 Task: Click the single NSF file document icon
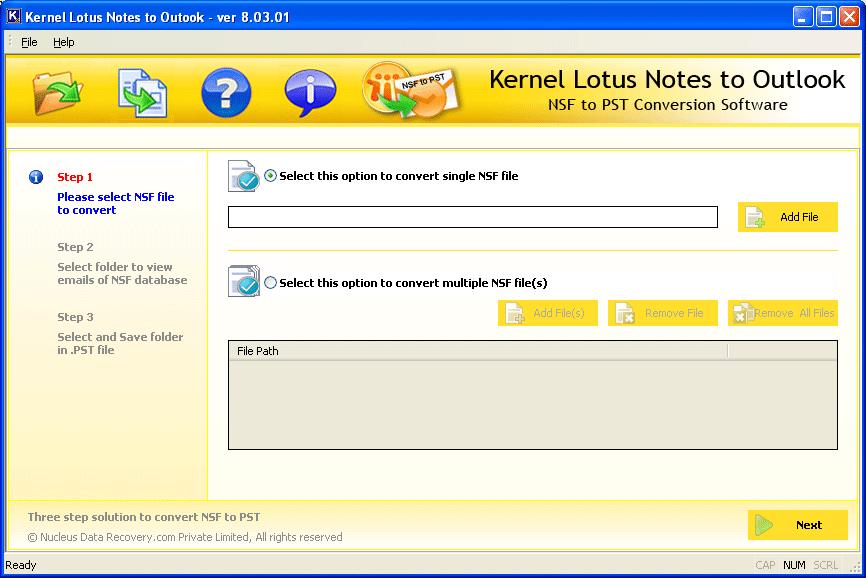pyautogui.click(x=244, y=176)
